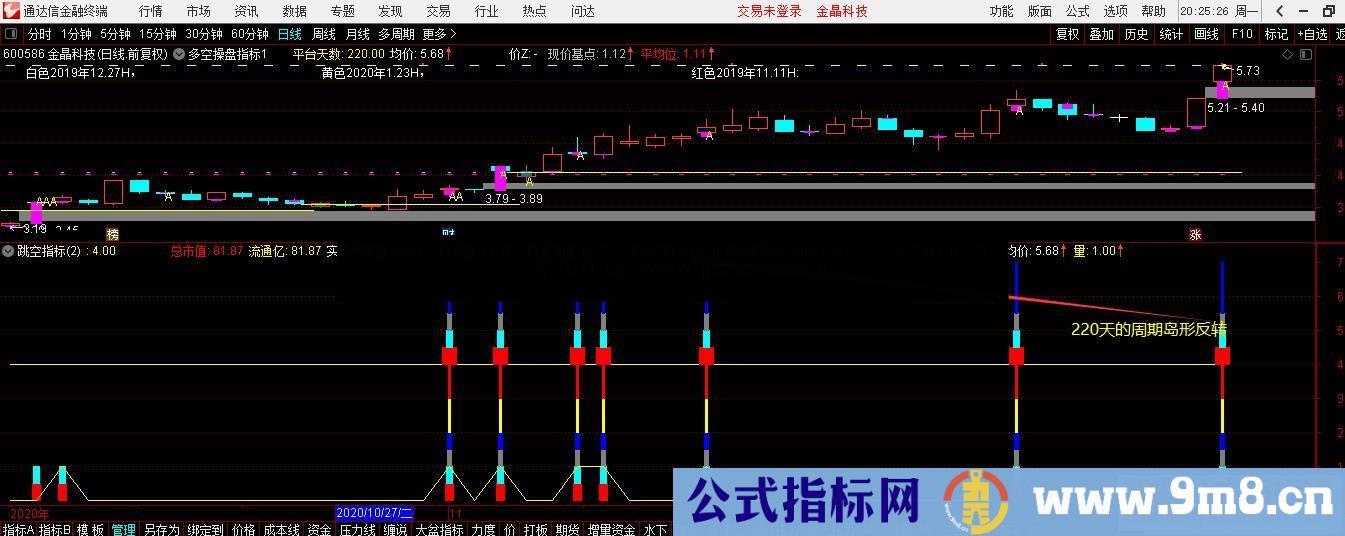
Task: Open the 多周期 multi-period view
Action: tap(396, 34)
